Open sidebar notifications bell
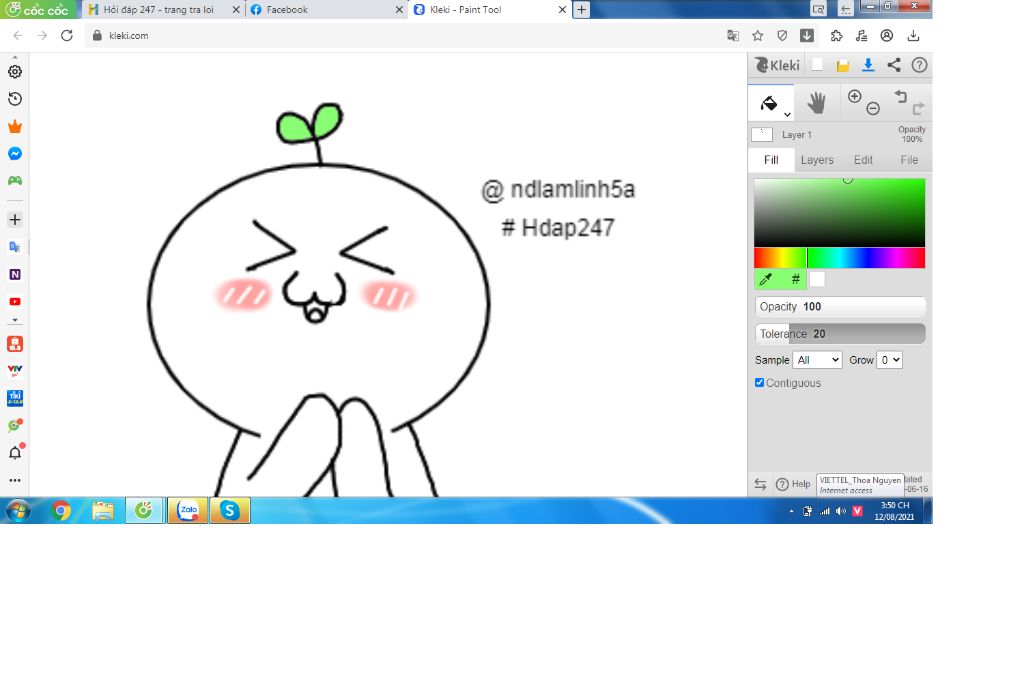 click(15, 453)
